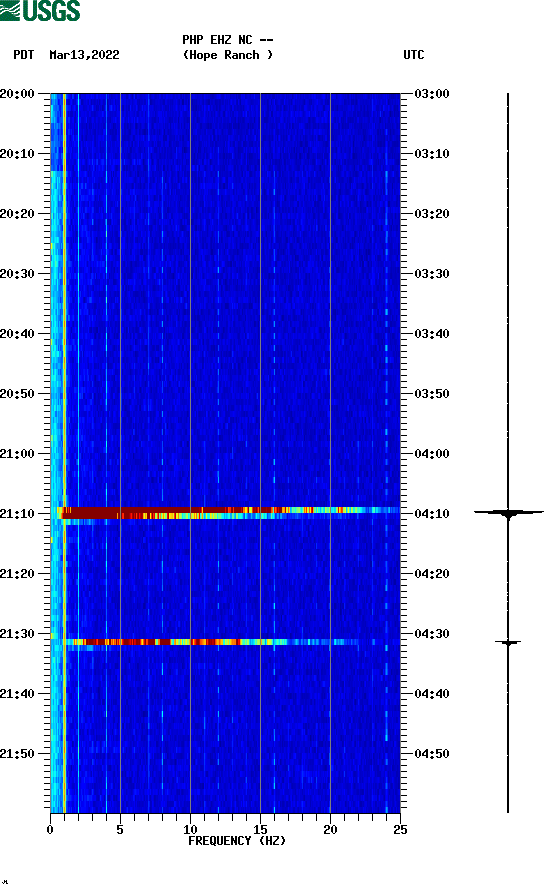This screenshot has width=552, height=893.
Task: Click the 04:10 UTC time label
Action: pos(432,514)
